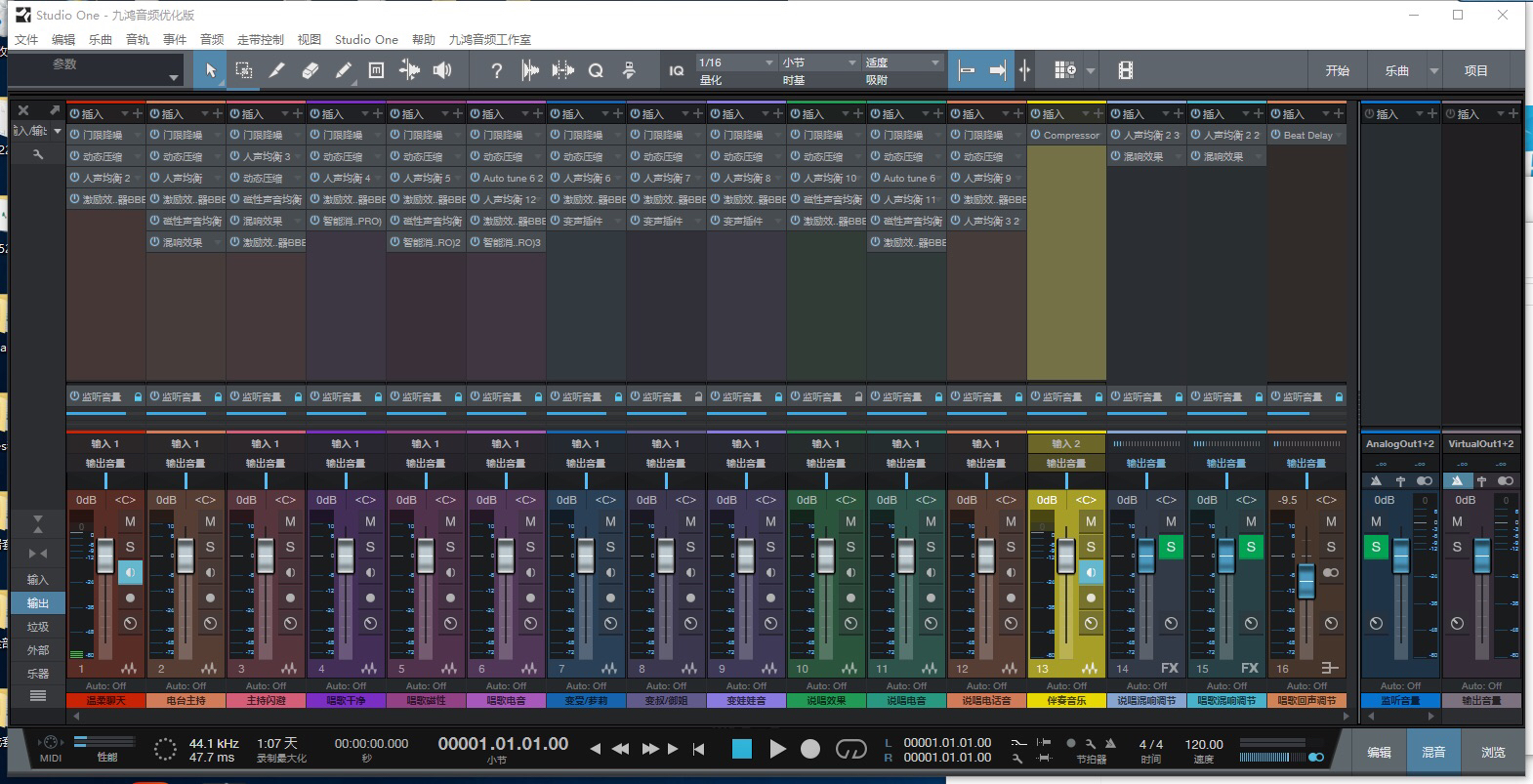Toggle the loop button in transport
The width and height of the screenshot is (1533, 784).
click(x=850, y=749)
